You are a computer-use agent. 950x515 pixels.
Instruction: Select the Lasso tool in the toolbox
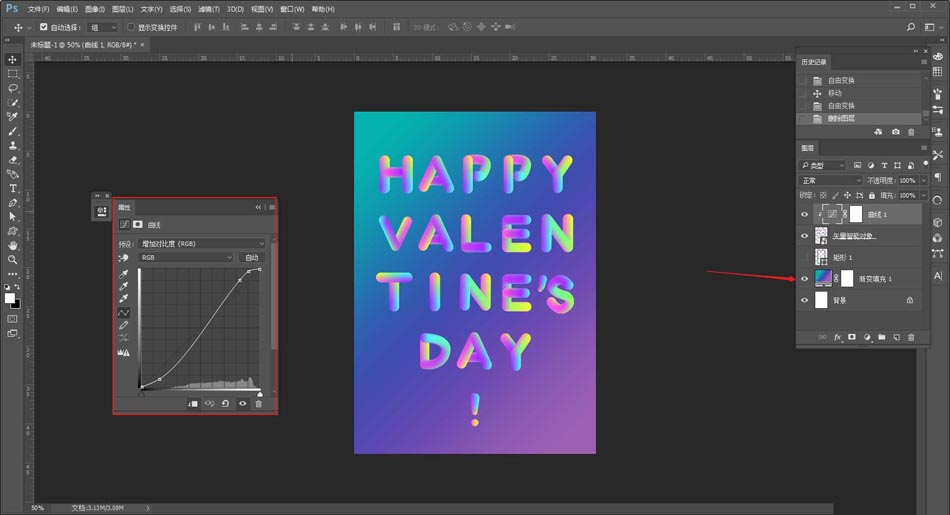[x=13, y=88]
